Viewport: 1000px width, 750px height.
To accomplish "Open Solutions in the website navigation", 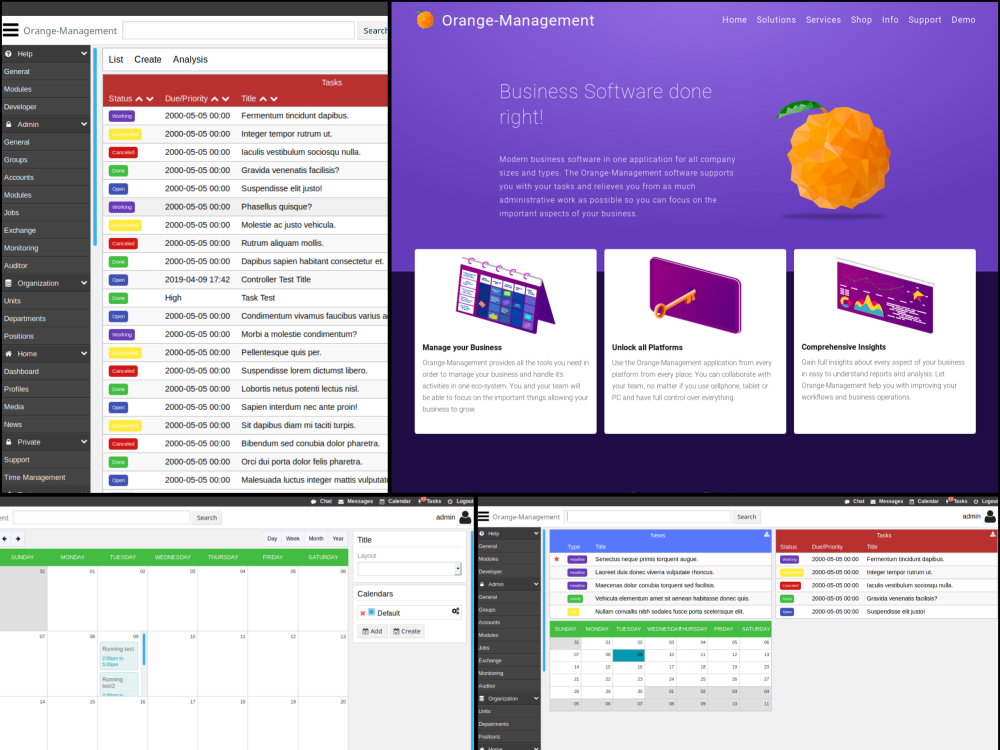I will click(776, 20).
